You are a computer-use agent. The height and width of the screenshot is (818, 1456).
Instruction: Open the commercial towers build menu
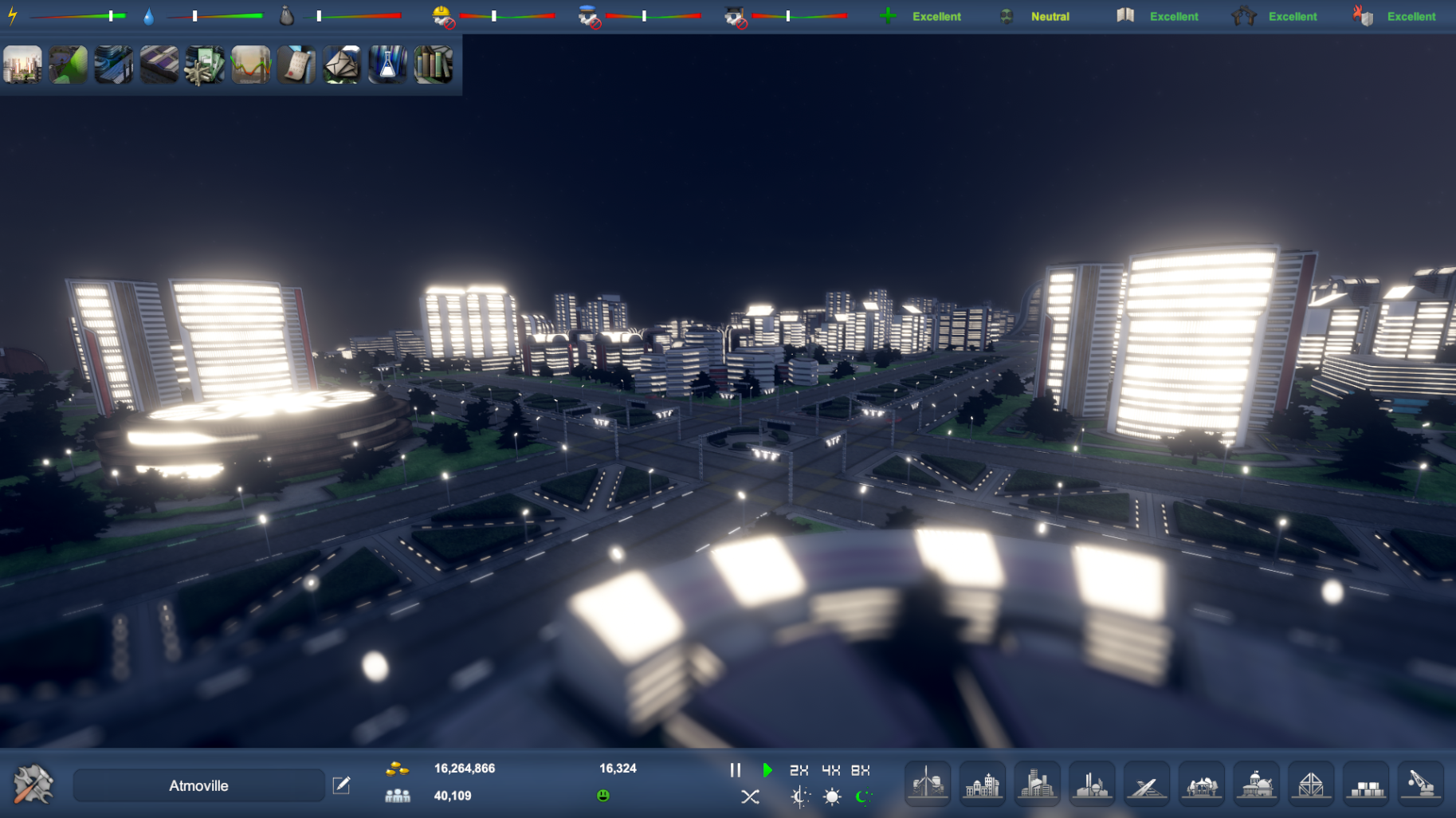tap(1038, 784)
